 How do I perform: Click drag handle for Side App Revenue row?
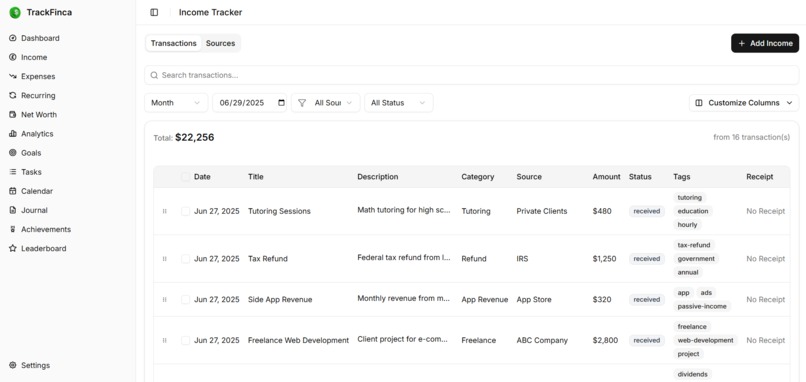pyautogui.click(x=164, y=299)
